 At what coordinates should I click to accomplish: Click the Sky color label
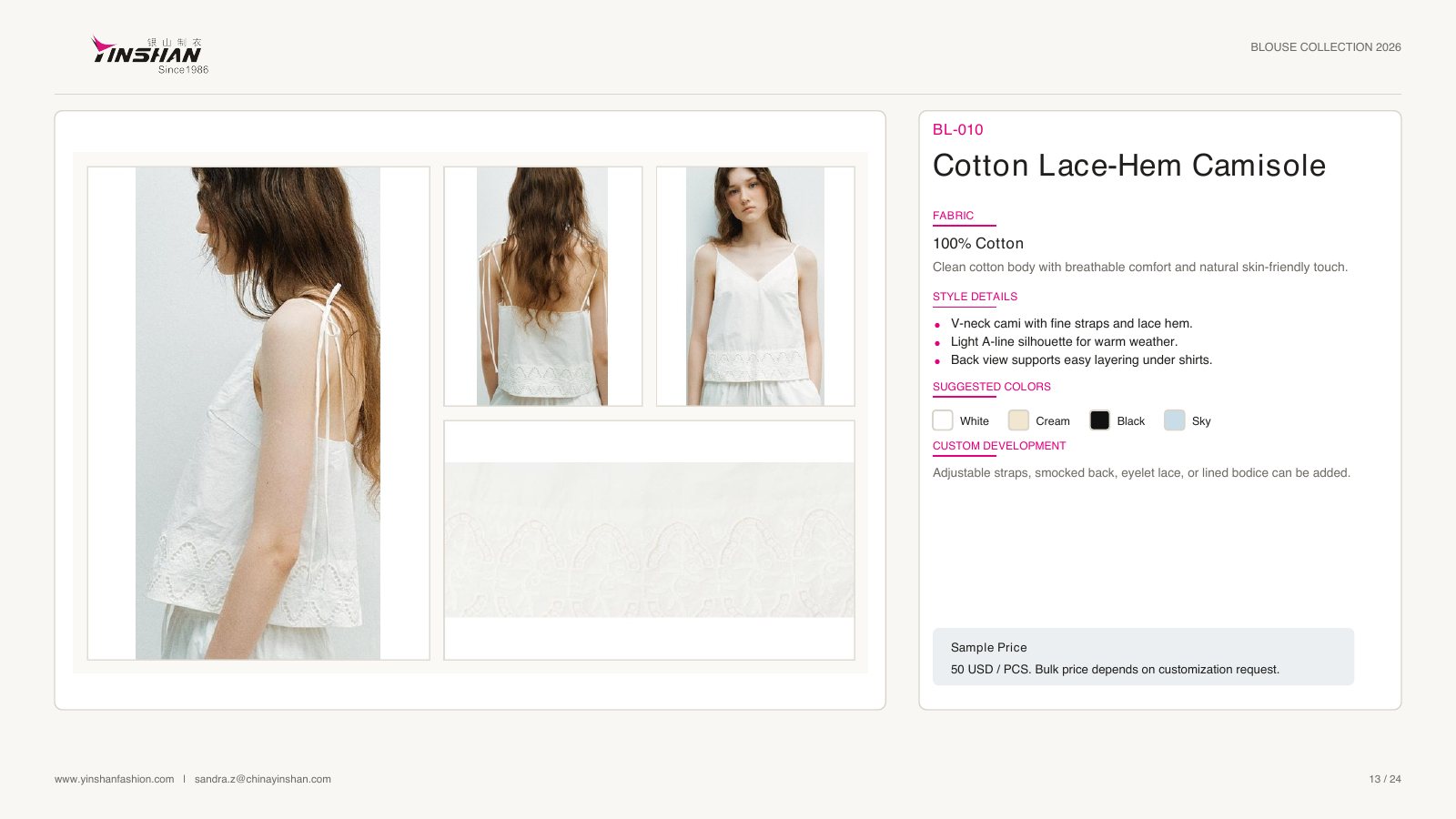(x=1201, y=421)
